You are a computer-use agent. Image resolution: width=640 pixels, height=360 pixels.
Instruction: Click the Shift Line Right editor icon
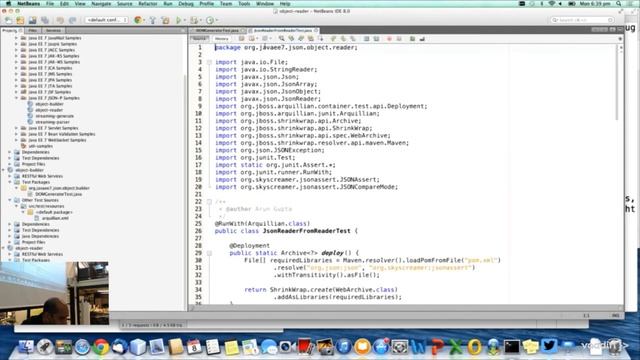pyautogui.click(x=376, y=39)
